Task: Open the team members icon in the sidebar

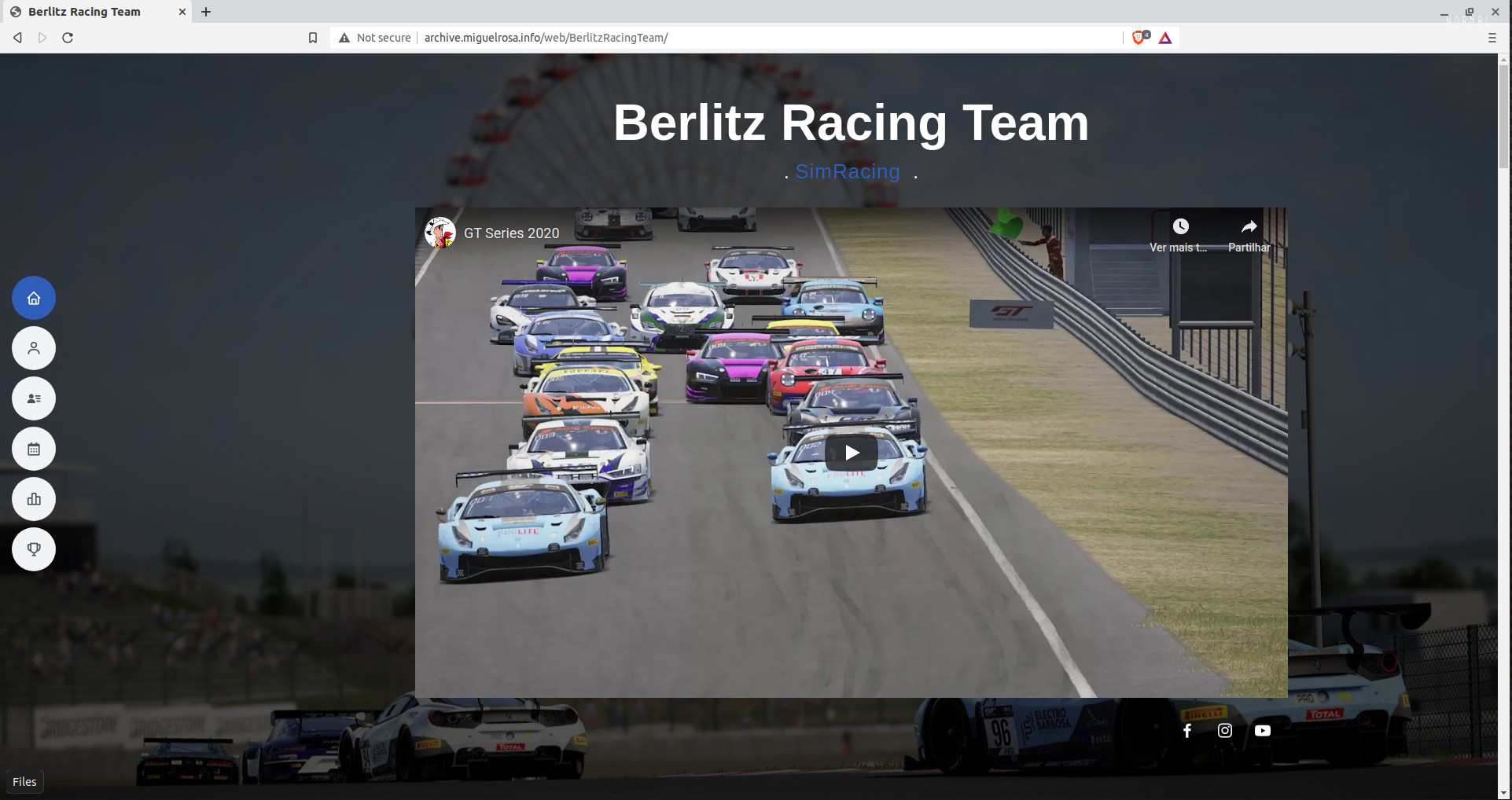Action: click(x=33, y=398)
